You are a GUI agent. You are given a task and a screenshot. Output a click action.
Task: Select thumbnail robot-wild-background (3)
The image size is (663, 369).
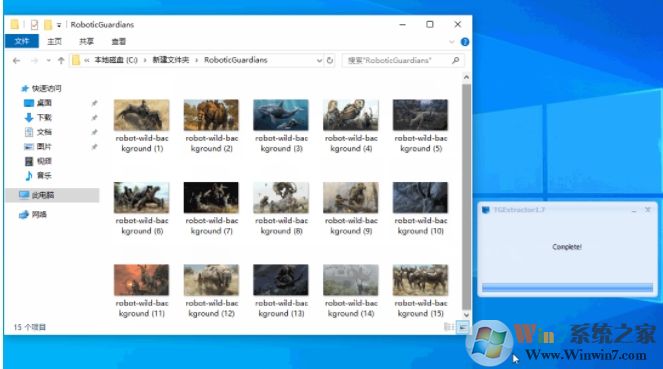coord(281,115)
